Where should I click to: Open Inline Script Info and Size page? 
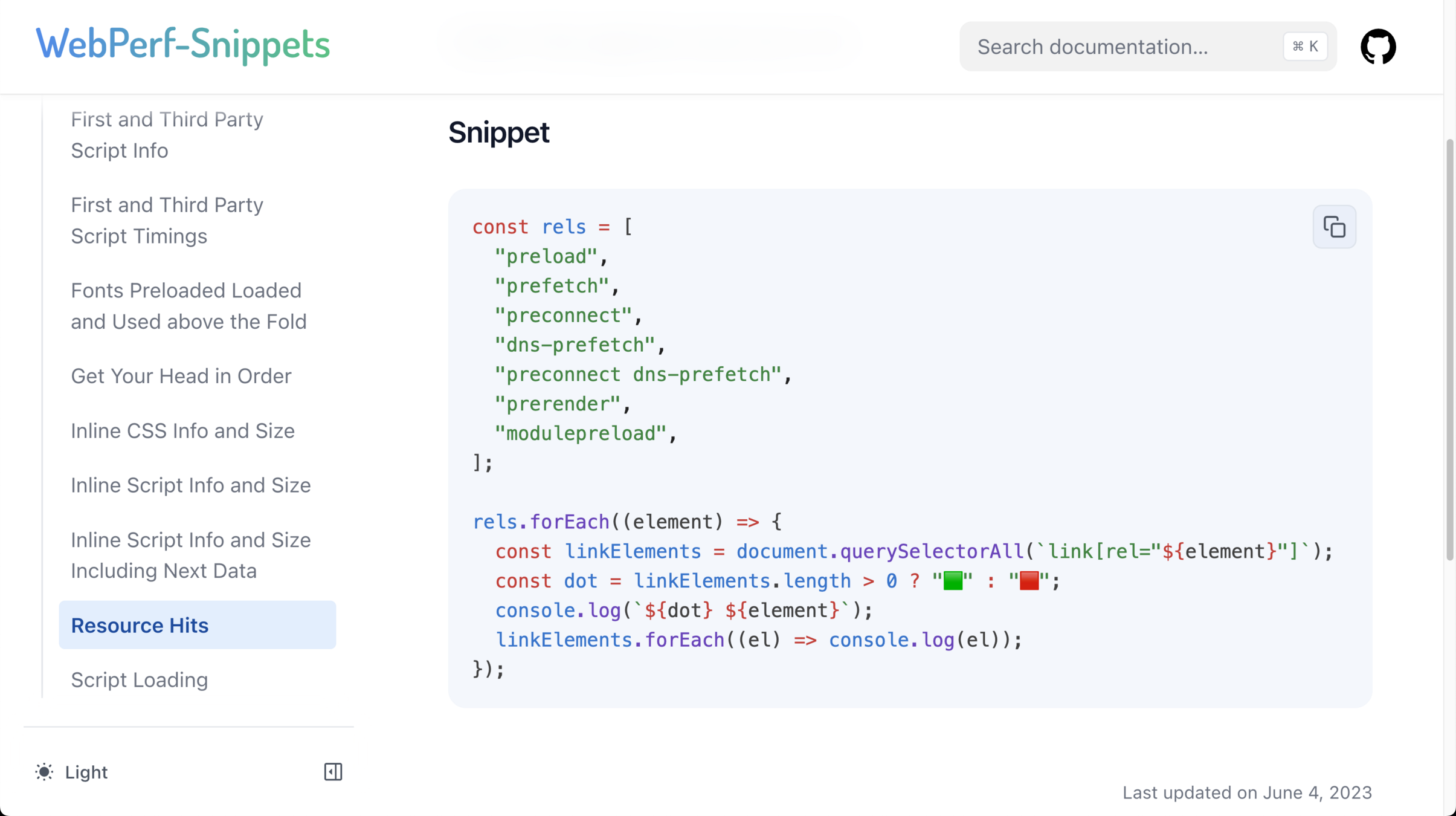point(190,485)
